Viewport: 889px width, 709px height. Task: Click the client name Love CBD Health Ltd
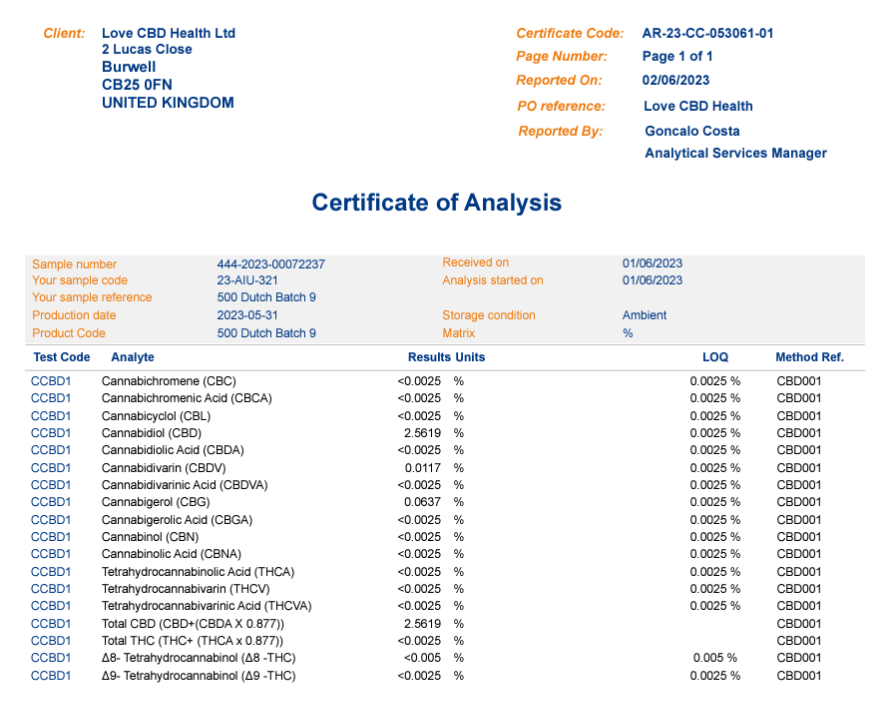[168, 33]
